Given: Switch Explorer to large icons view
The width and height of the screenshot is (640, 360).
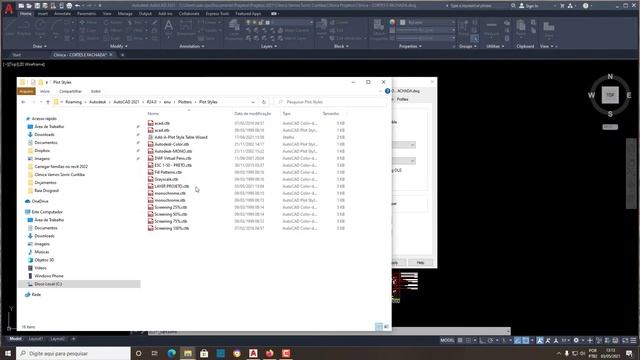Looking at the screenshot, I should [x=386, y=327].
